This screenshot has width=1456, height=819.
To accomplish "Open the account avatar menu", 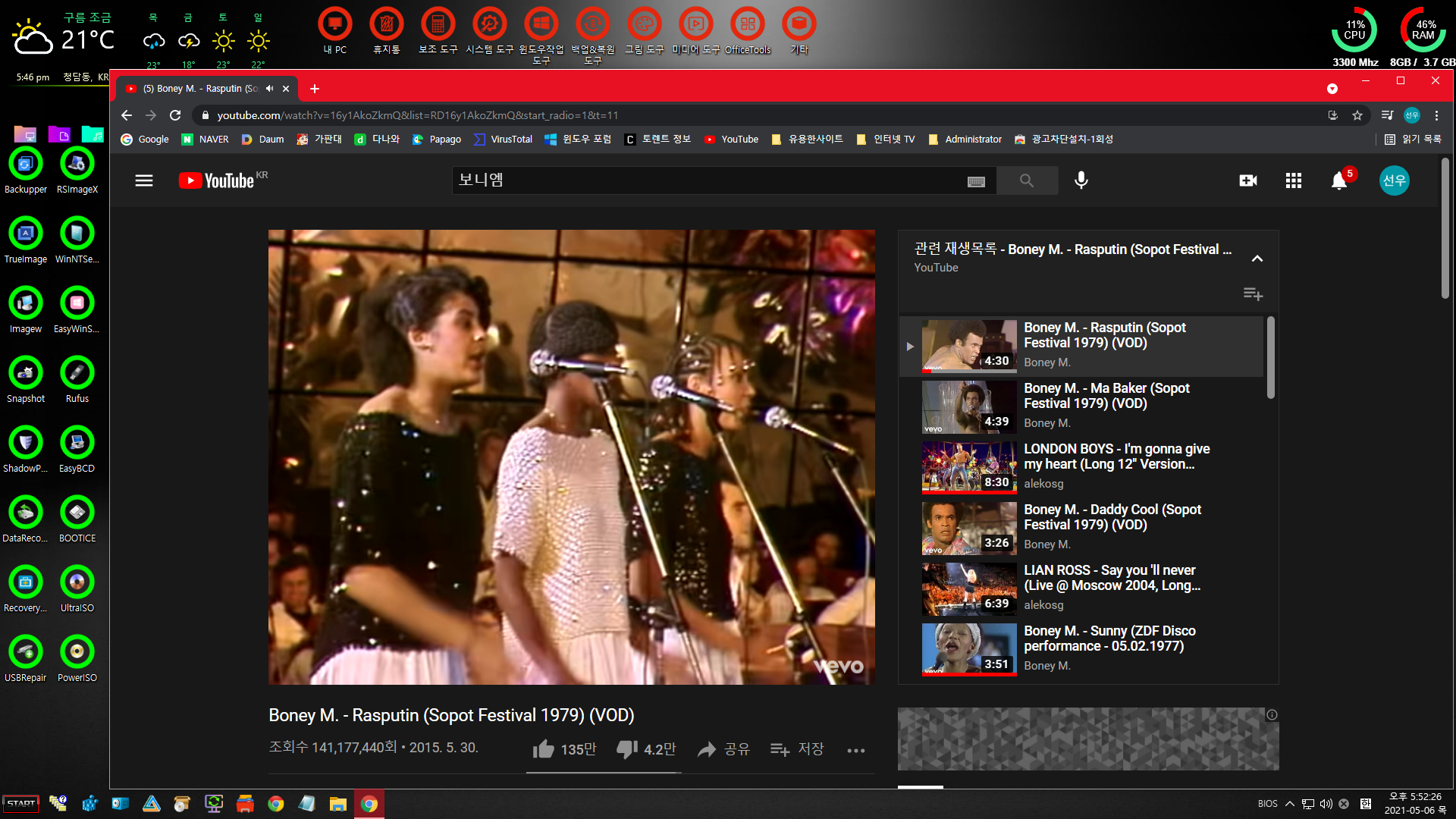I will pos(1394,180).
